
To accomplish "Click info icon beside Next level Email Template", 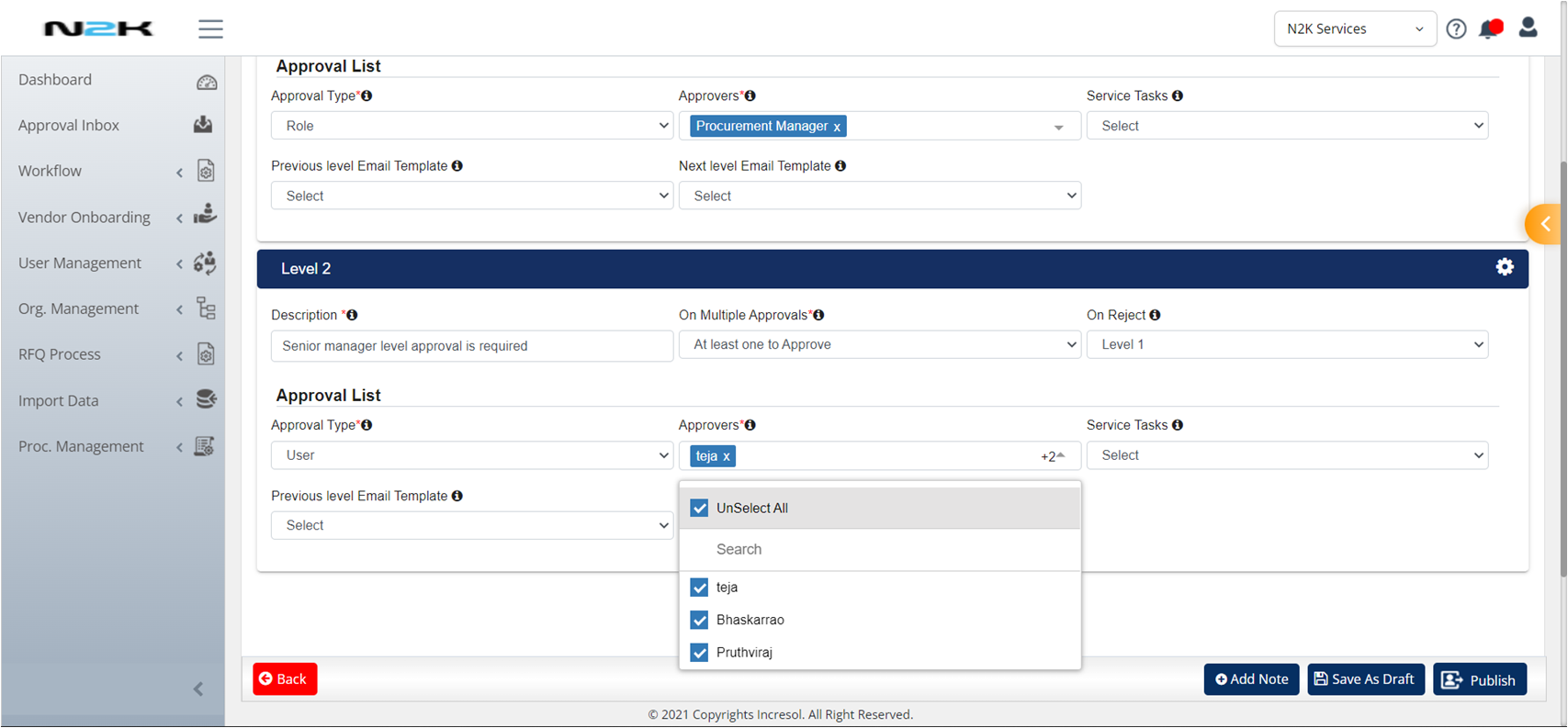I will [840, 166].
